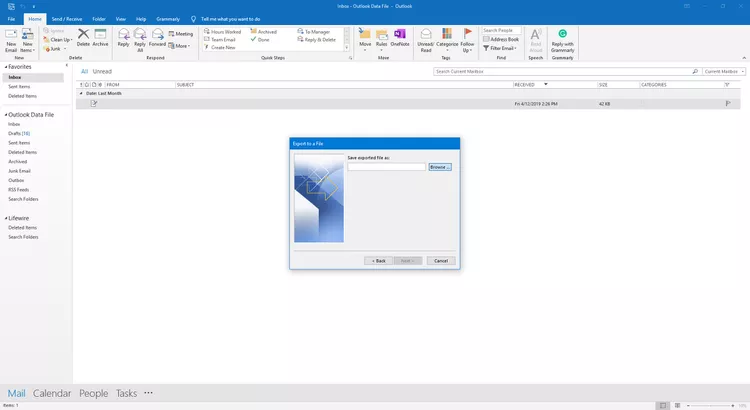This screenshot has width=750, height=410.
Task: Click the Browse button in dialog
Action: pos(440,167)
